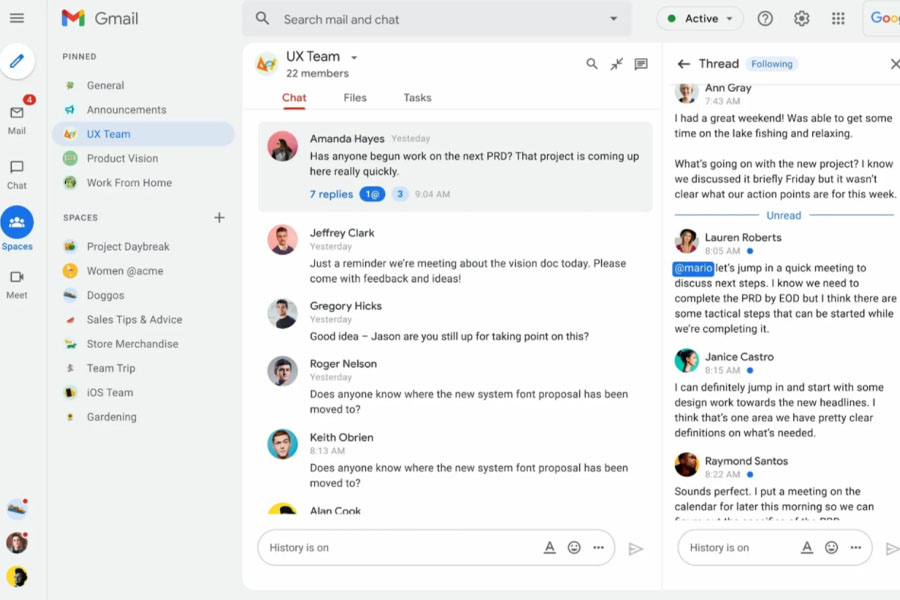
Task: Open the Meet video camera icon
Action: [x=17, y=277]
